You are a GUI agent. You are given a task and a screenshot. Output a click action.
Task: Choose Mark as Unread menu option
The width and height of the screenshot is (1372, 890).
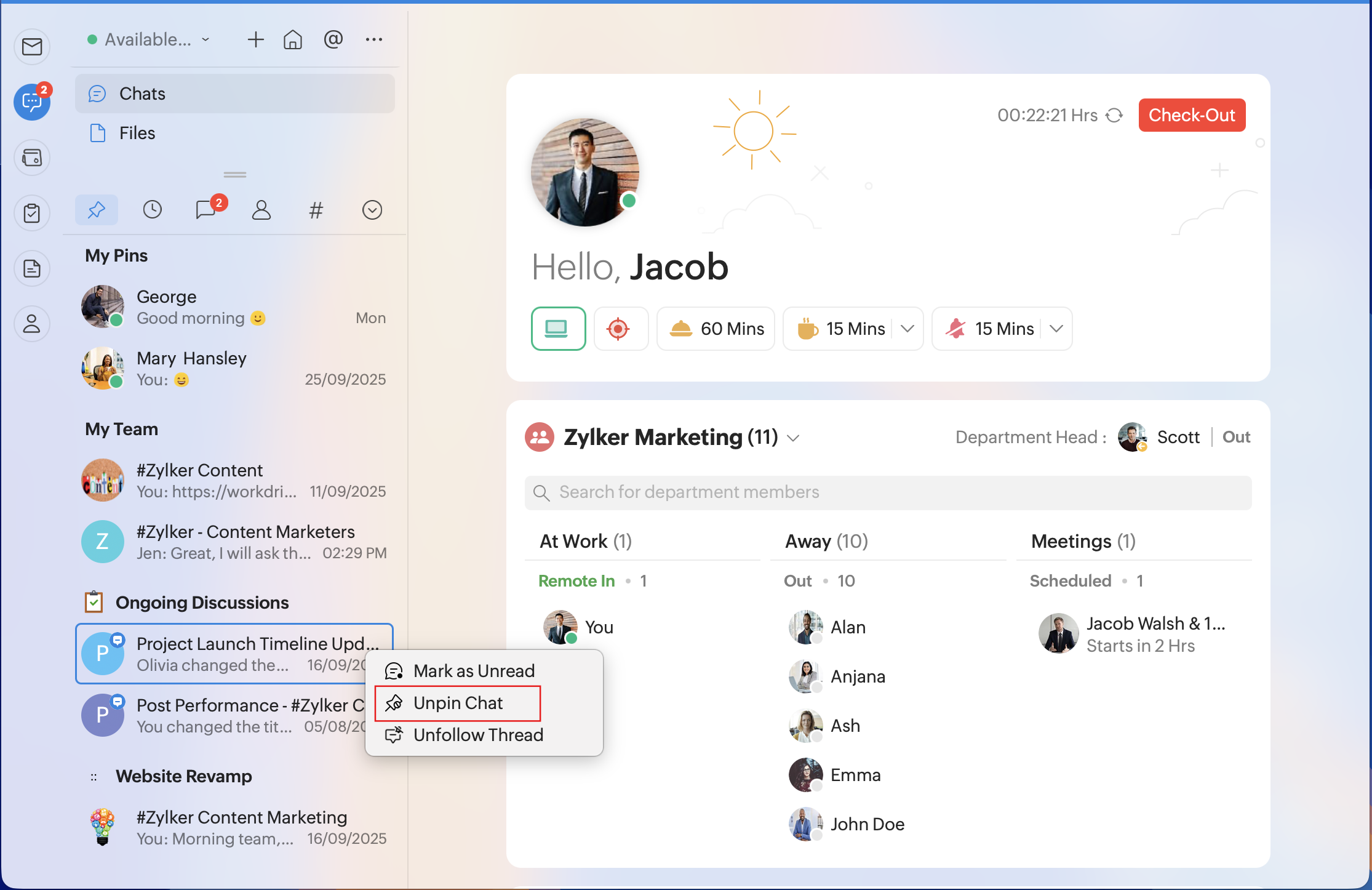pos(474,671)
